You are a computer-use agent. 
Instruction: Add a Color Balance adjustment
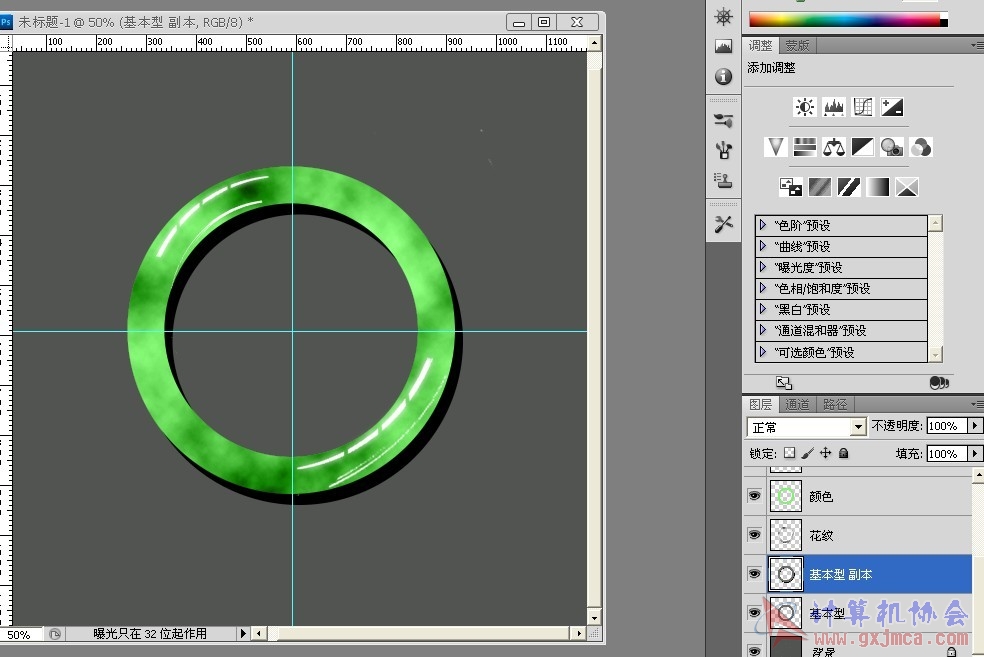(833, 147)
